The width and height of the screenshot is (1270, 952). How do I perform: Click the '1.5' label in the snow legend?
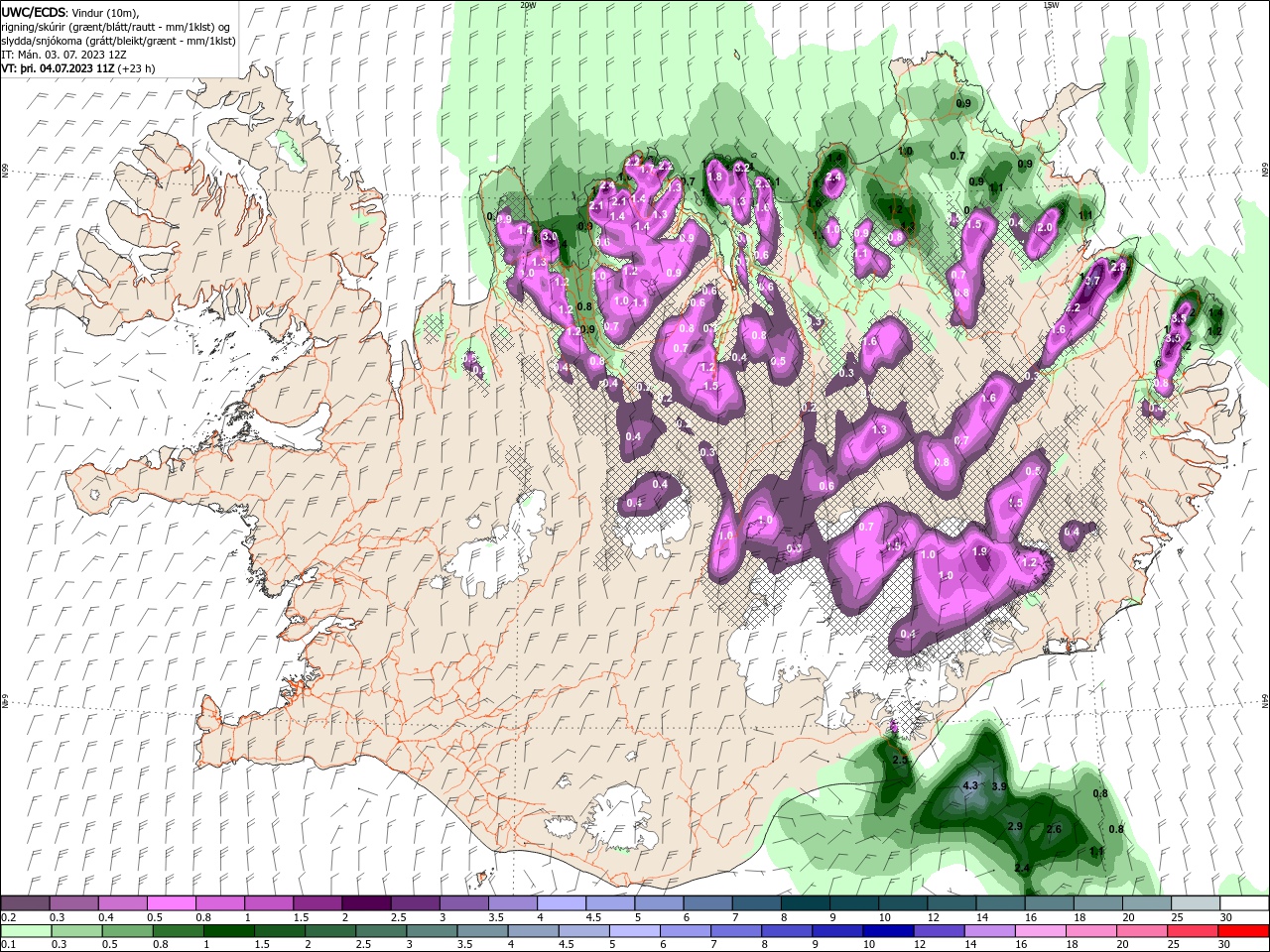coord(300,917)
